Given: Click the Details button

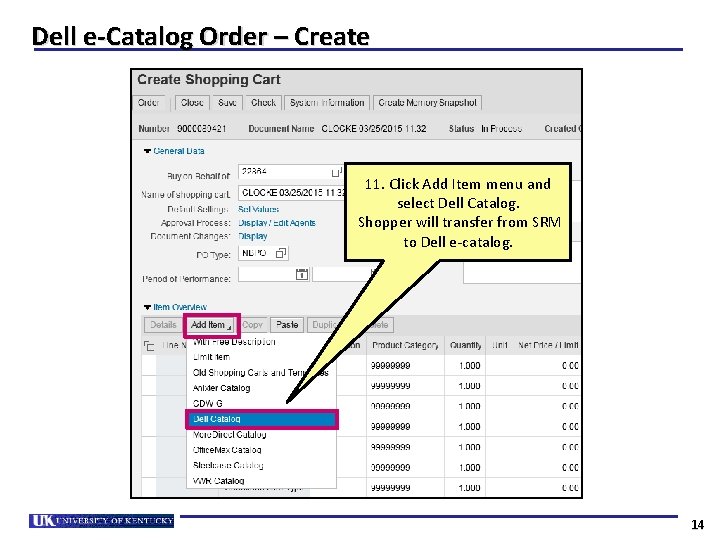Looking at the screenshot, I should (x=163, y=325).
